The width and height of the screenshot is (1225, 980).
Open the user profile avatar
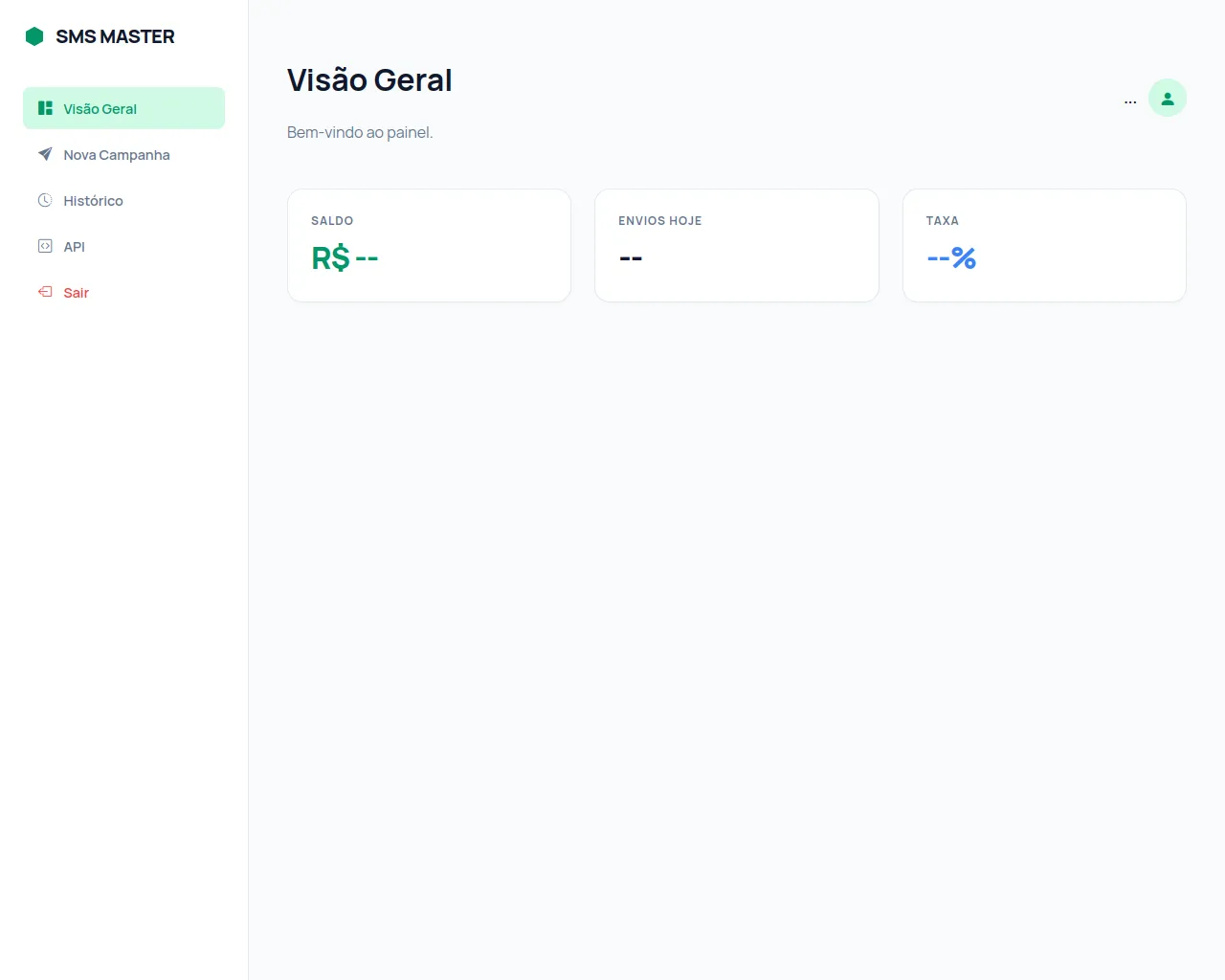point(1168,98)
